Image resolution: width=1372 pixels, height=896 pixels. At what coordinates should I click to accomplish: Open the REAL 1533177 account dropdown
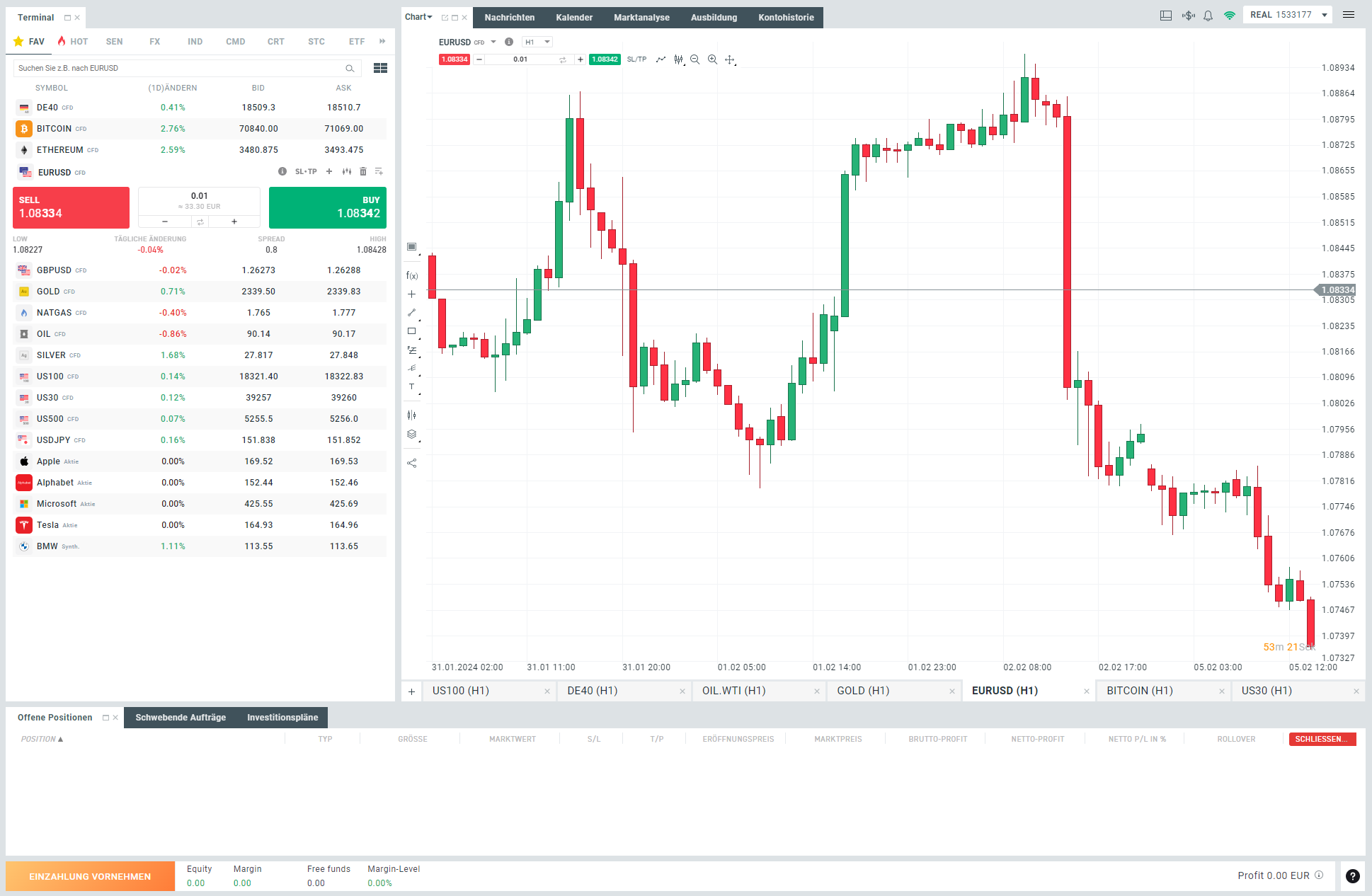click(x=1288, y=15)
